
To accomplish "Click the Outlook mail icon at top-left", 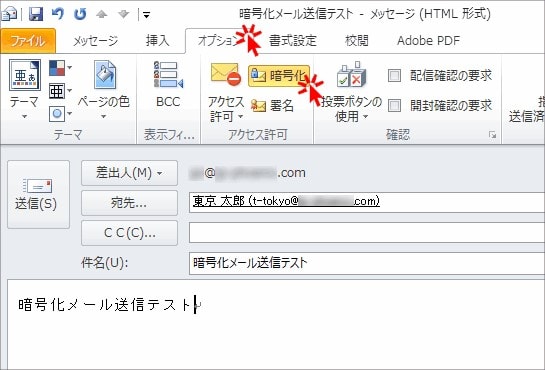I will coord(9,14).
